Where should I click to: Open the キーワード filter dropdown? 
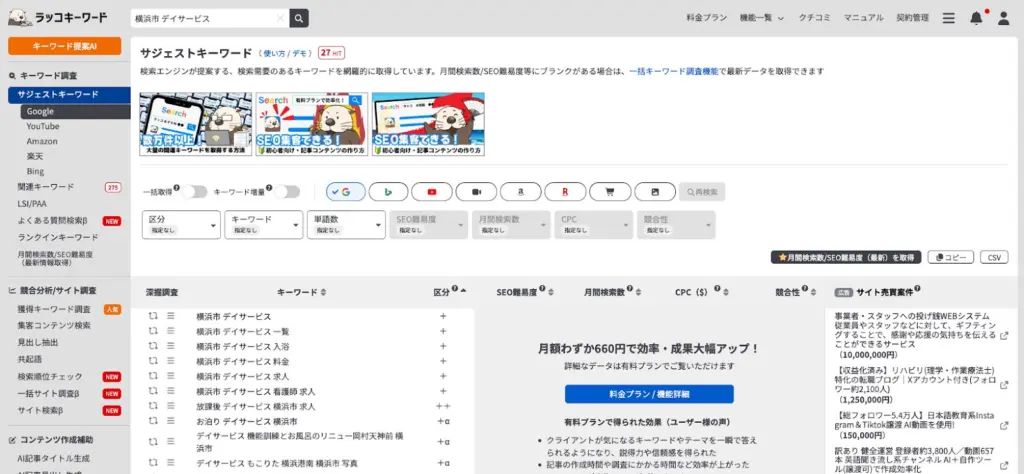tap(264, 225)
